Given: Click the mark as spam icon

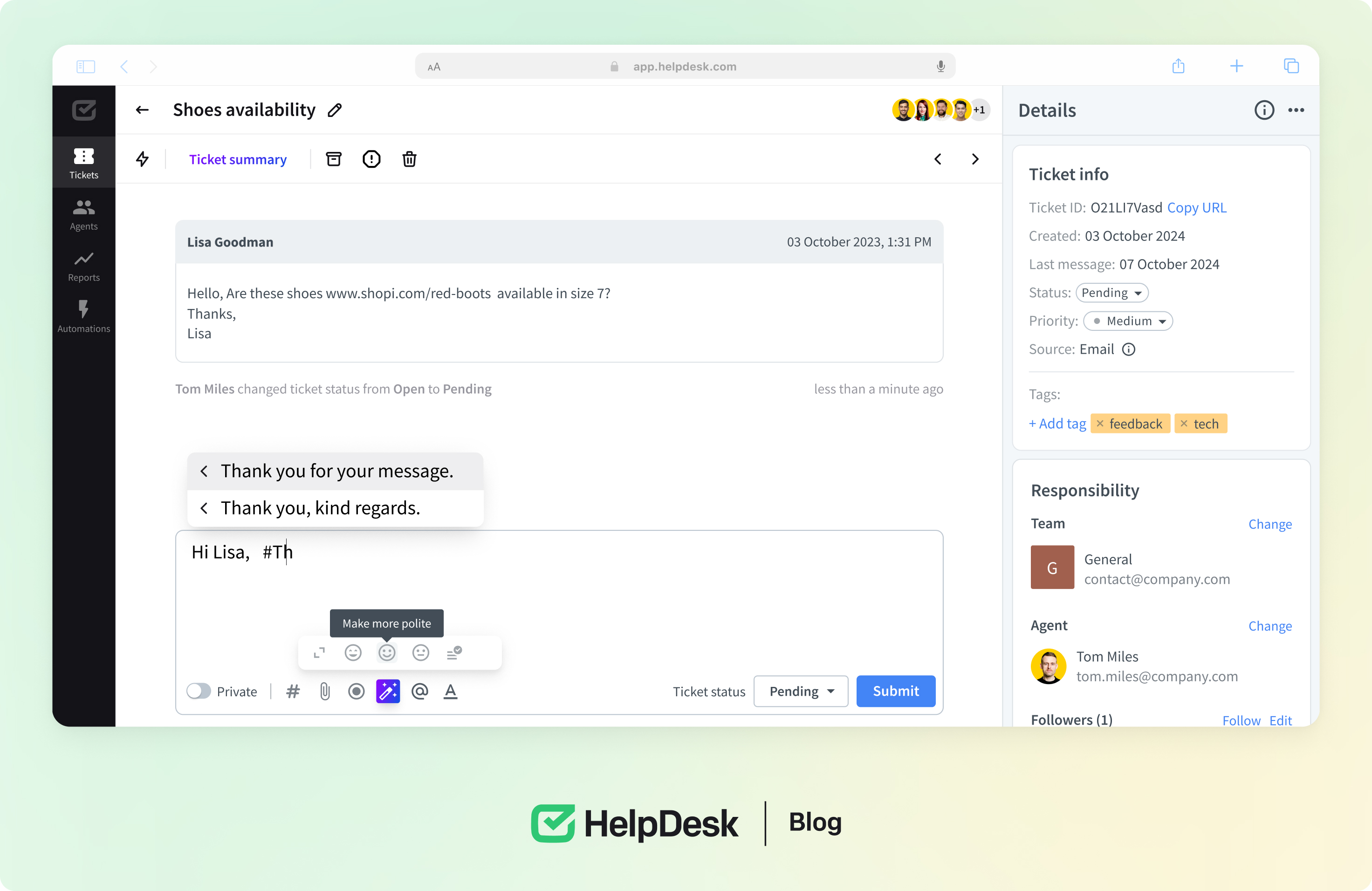Looking at the screenshot, I should click(371, 159).
